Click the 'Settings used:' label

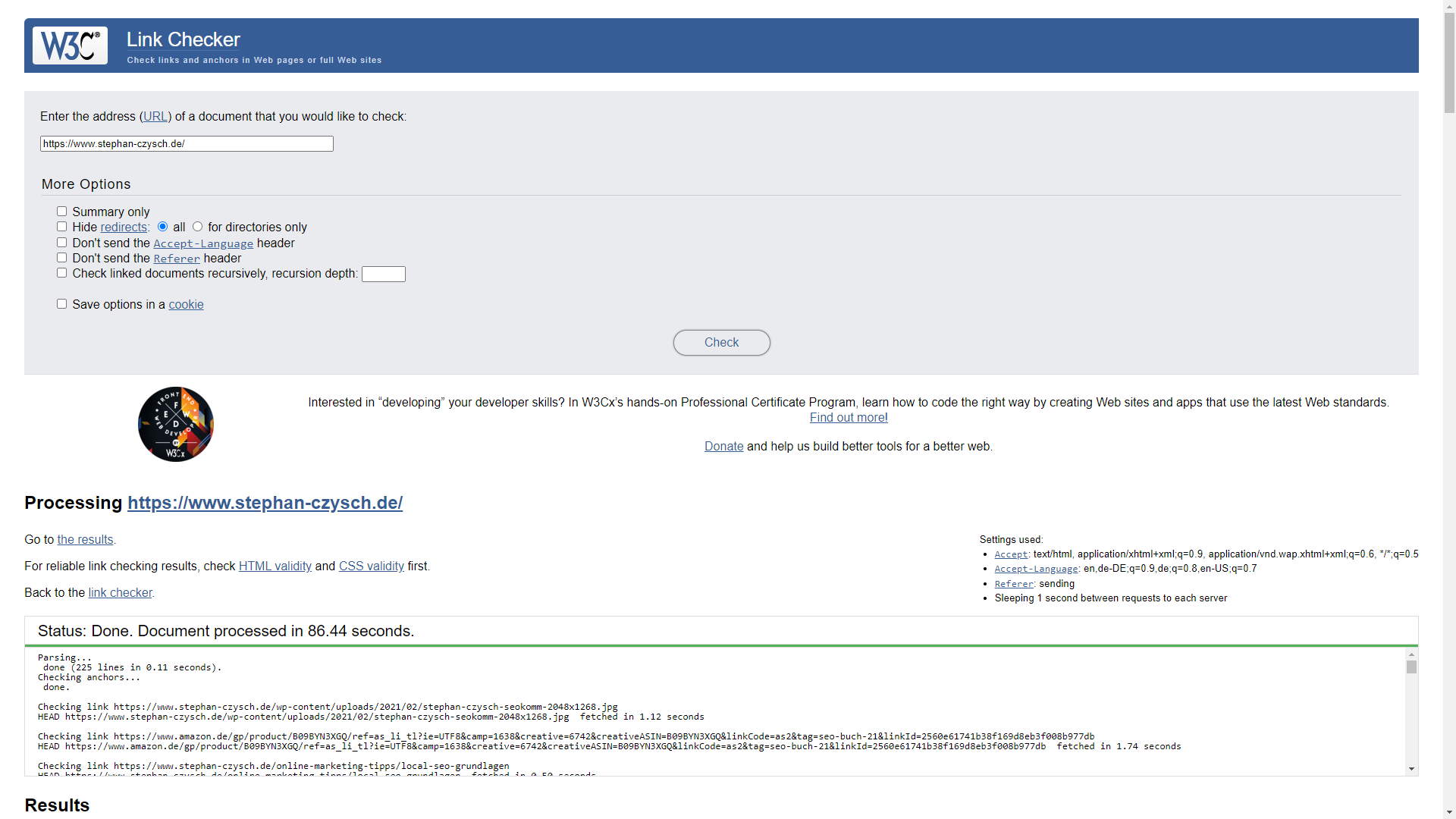1012,540
